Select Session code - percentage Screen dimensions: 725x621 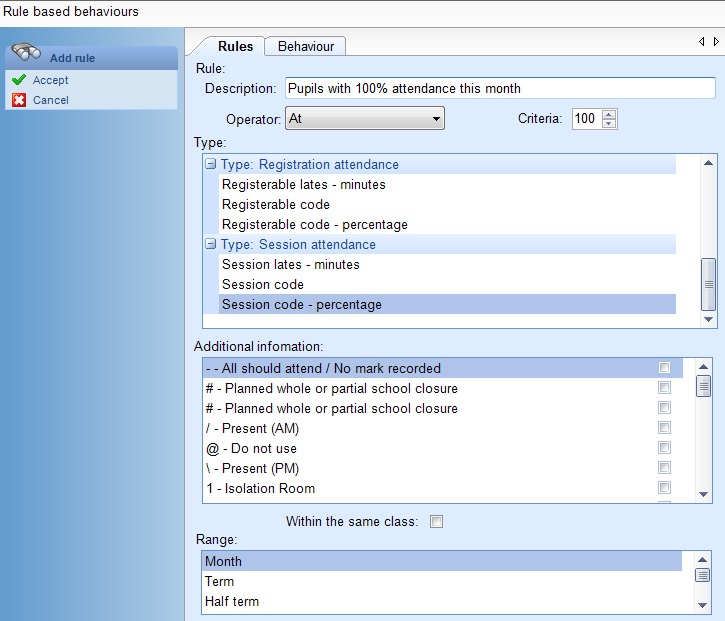click(x=447, y=304)
